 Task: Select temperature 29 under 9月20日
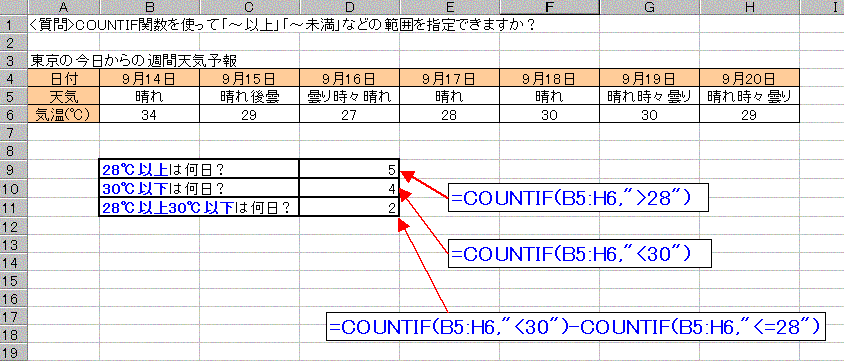749,114
